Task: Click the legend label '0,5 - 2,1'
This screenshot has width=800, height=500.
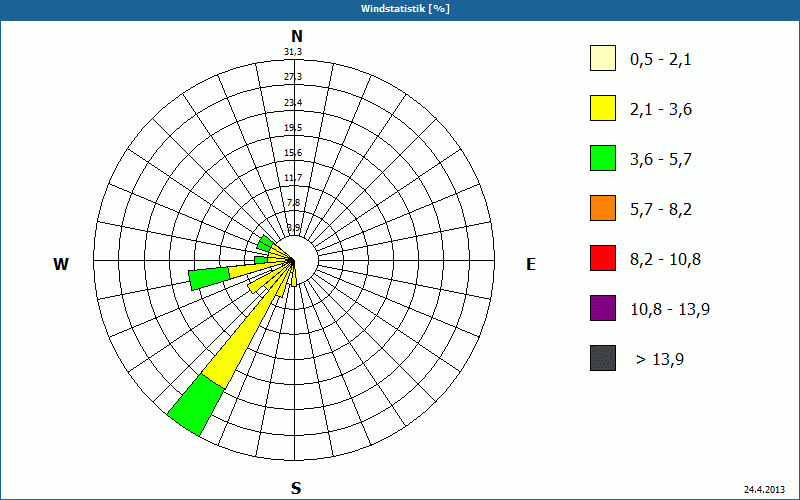Action: point(661,60)
